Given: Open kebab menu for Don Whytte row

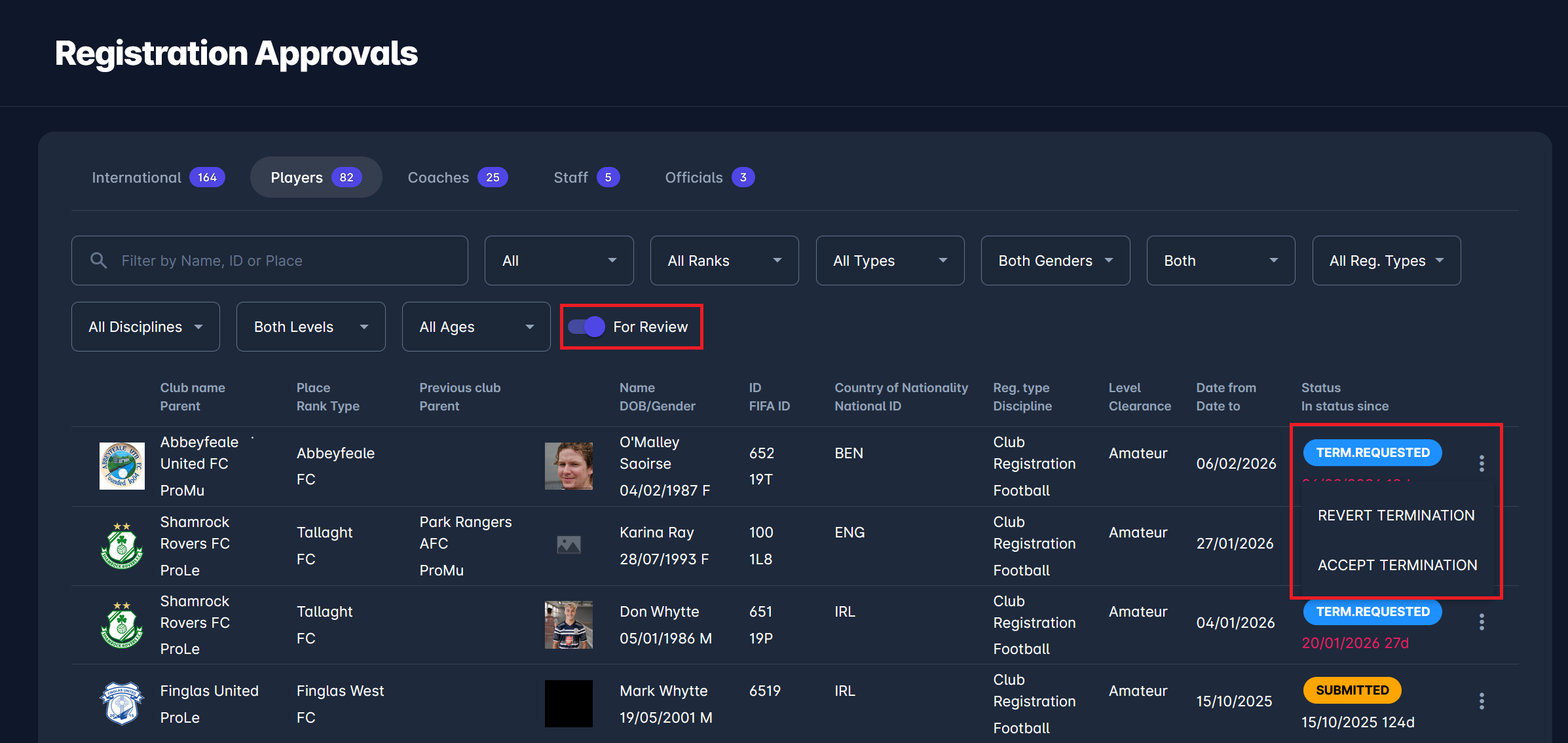Looking at the screenshot, I should [x=1481, y=622].
